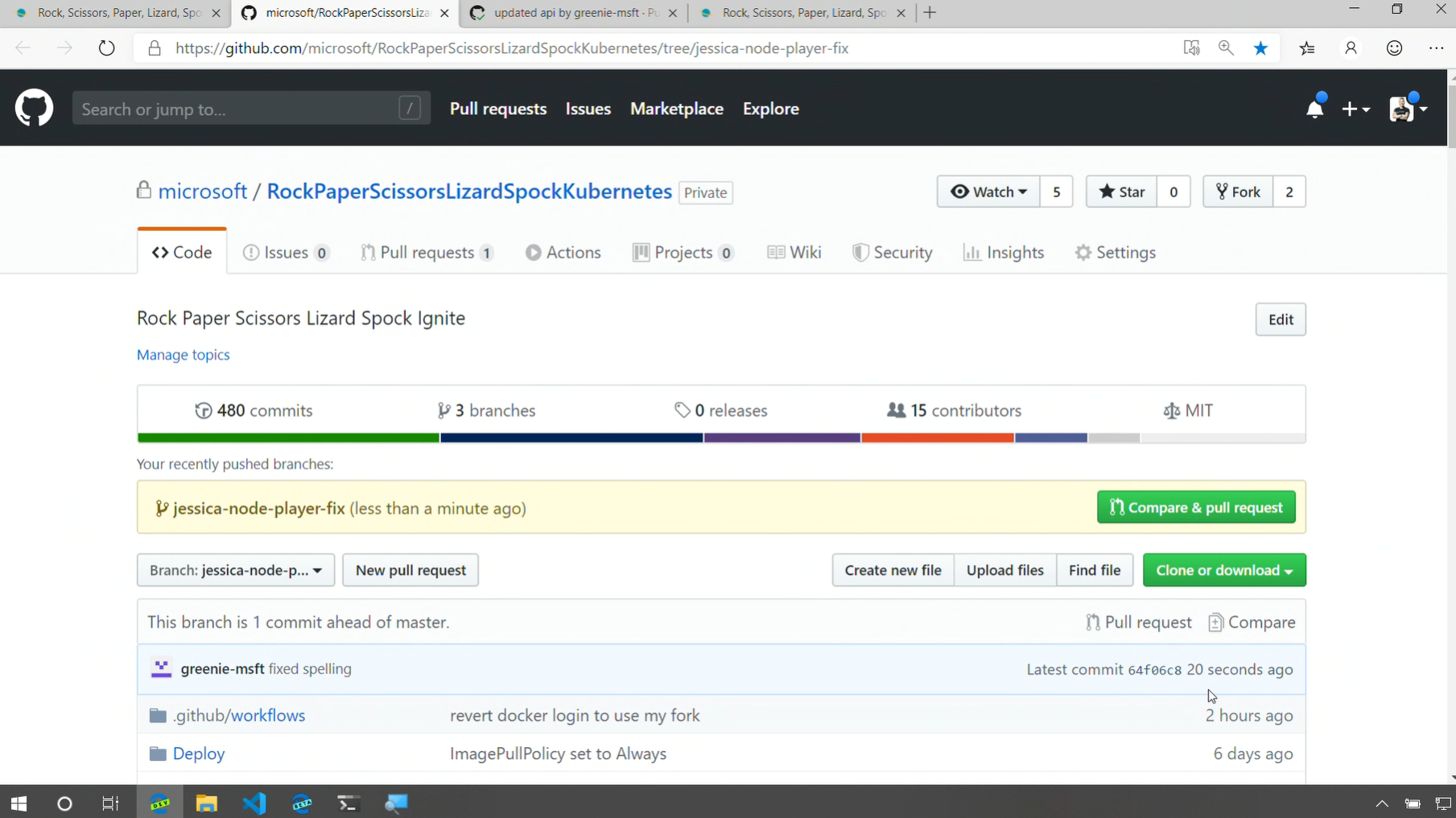
Task: Click the green segment of language bar
Action: coord(289,438)
